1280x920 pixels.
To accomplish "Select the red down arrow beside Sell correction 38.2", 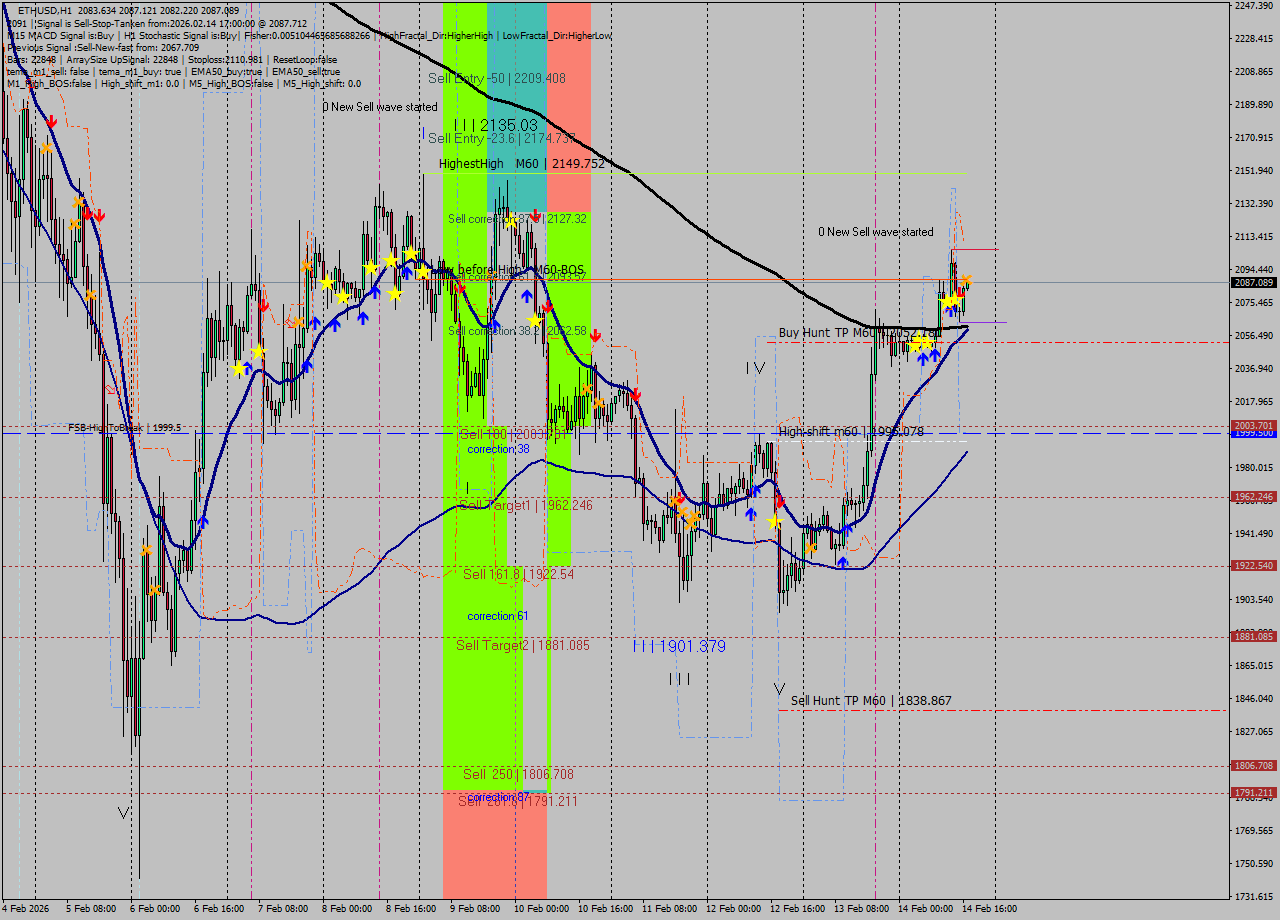I will [x=595, y=334].
